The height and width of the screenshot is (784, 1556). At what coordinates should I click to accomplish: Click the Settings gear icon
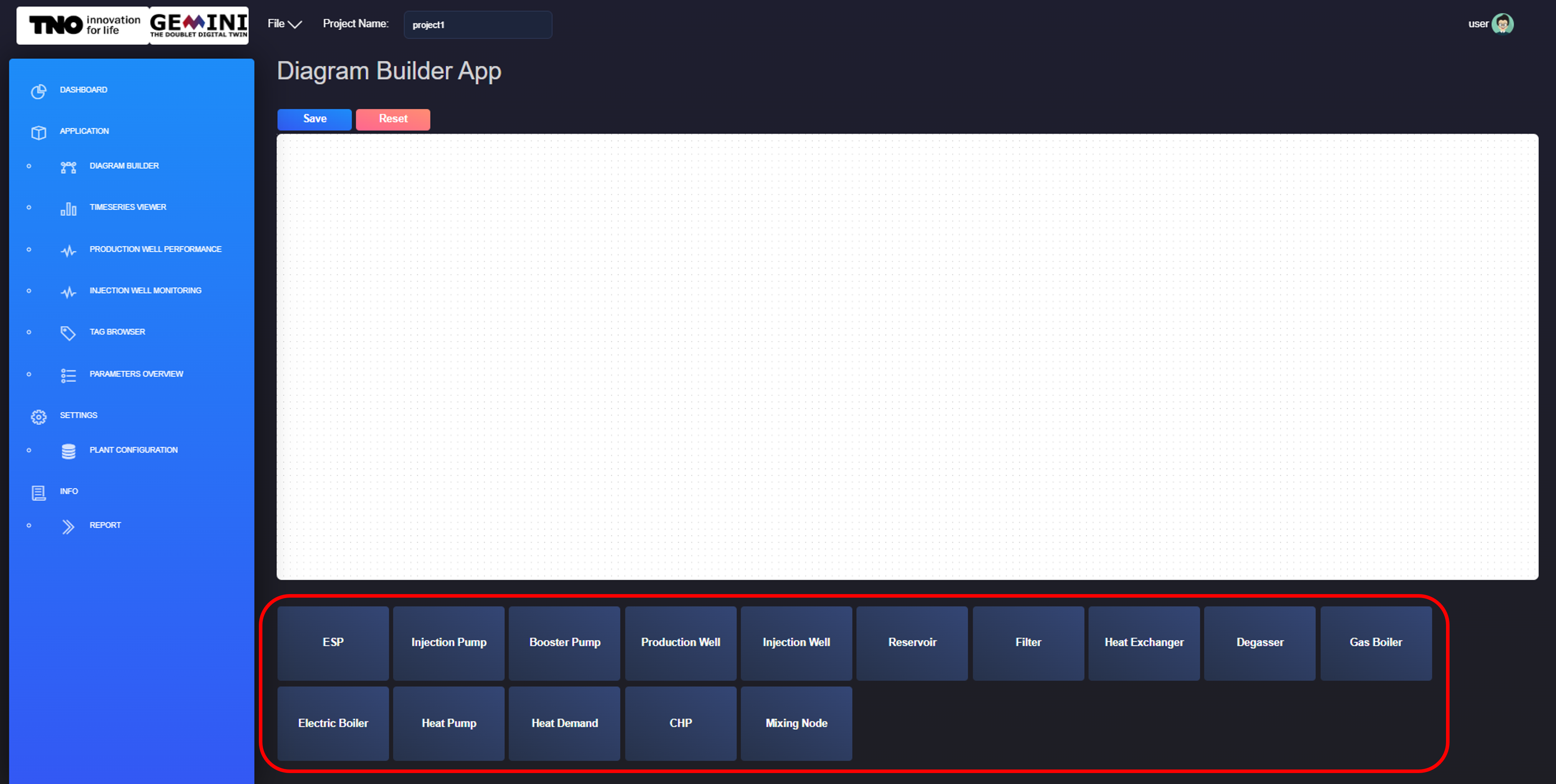tap(39, 417)
